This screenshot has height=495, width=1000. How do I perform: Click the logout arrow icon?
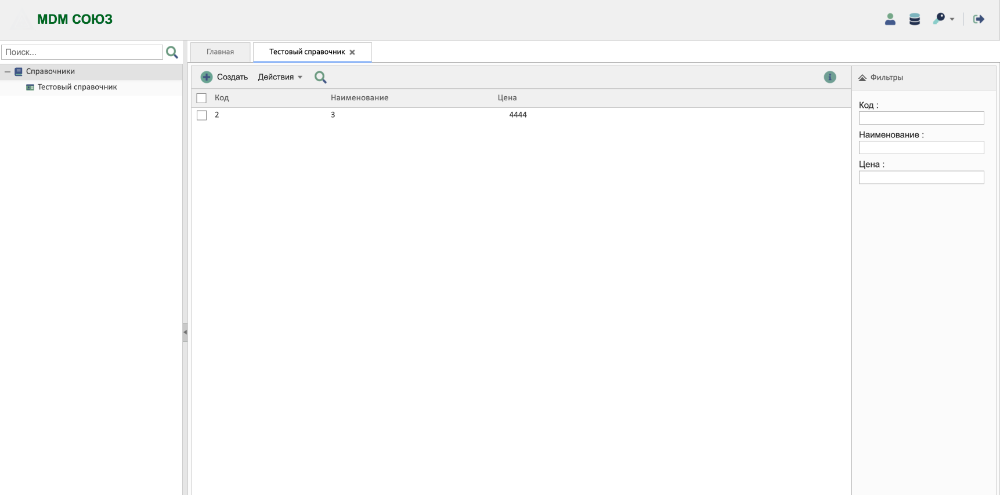[x=979, y=19]
